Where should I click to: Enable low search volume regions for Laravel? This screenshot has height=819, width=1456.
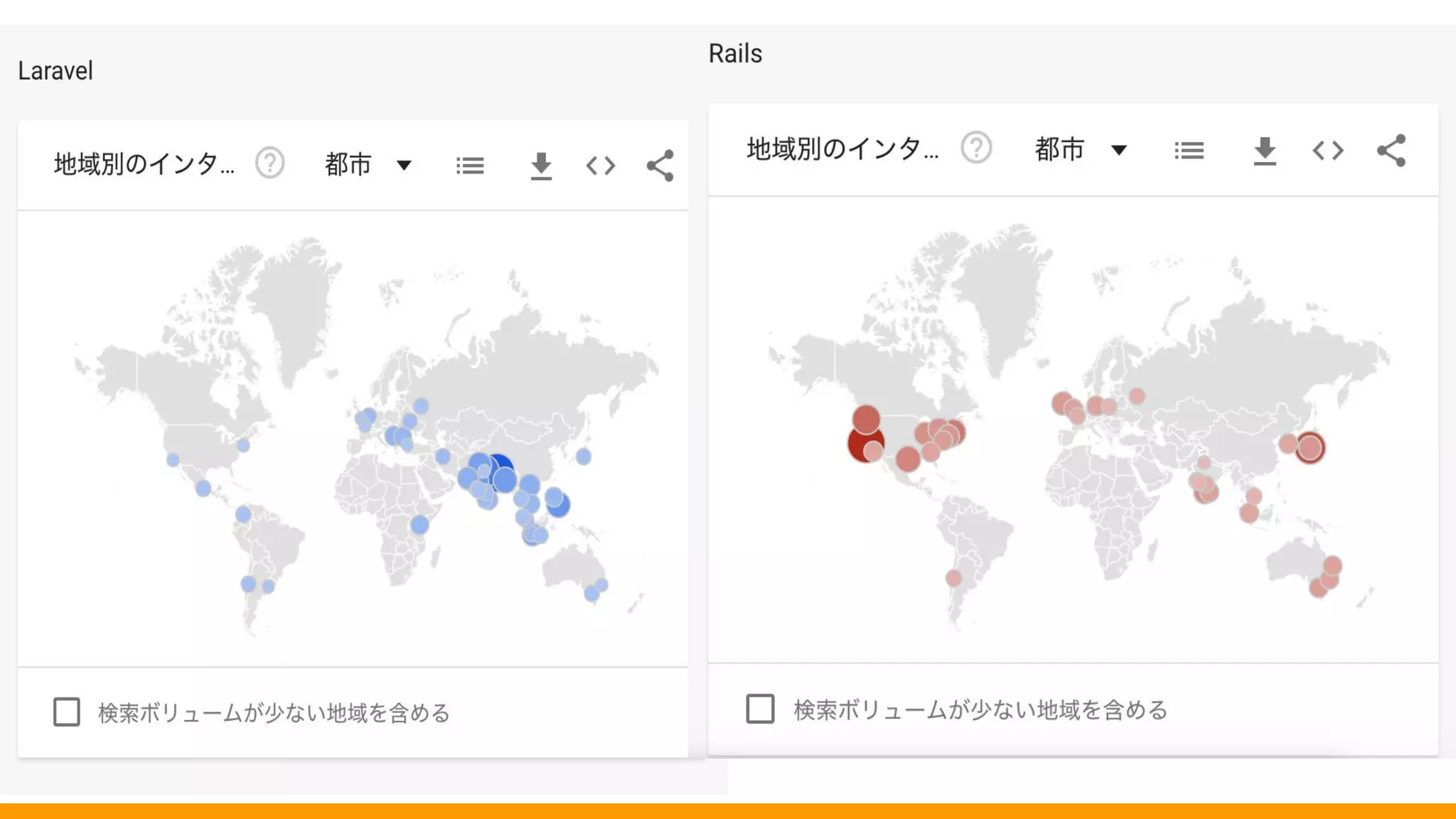pyautogui.click(x=67, y=712)
